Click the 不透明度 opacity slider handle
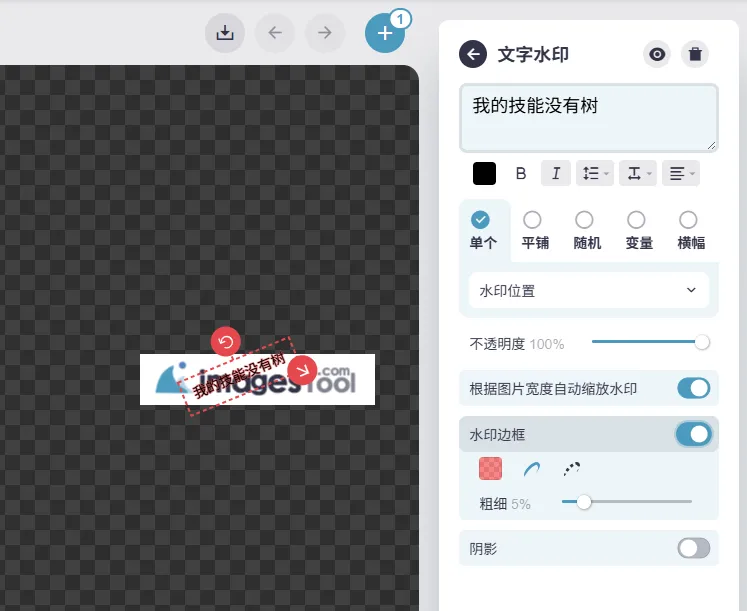The width and height of the screenshot is (747, 611). [x=702, y=342]
